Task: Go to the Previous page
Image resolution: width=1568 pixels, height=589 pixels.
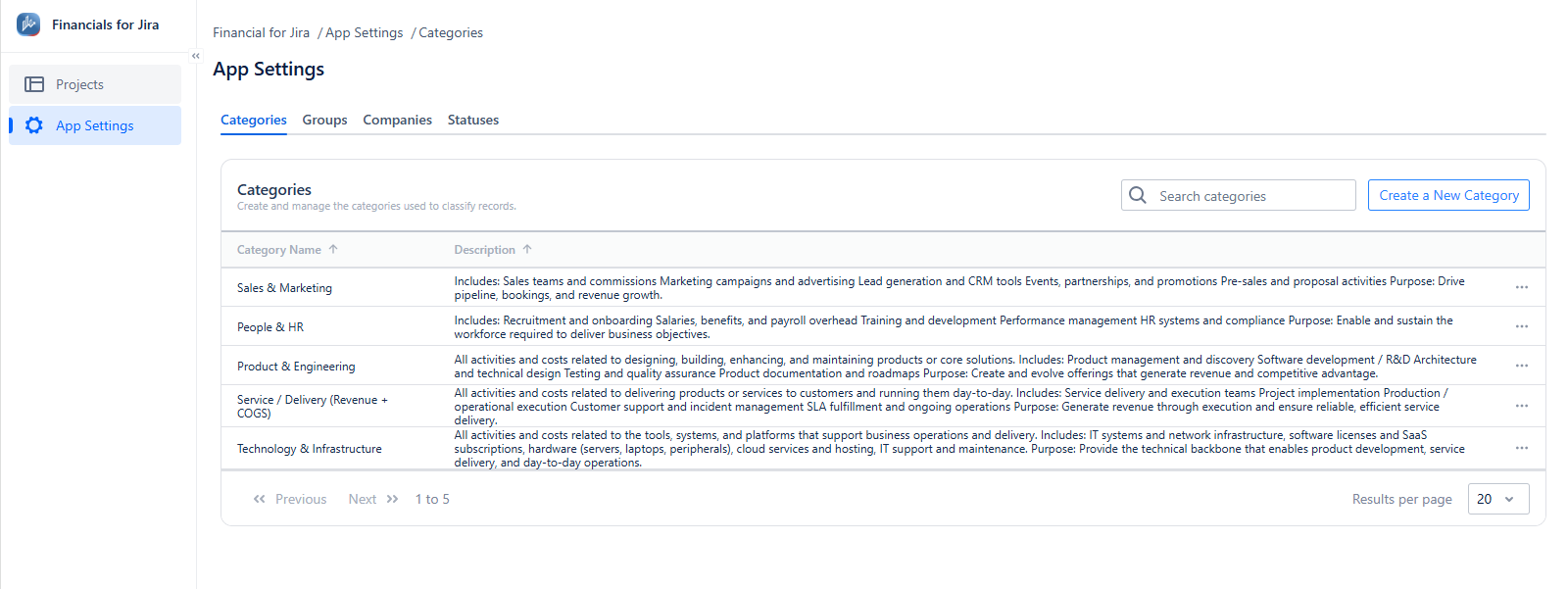Action: coord(289,499)
